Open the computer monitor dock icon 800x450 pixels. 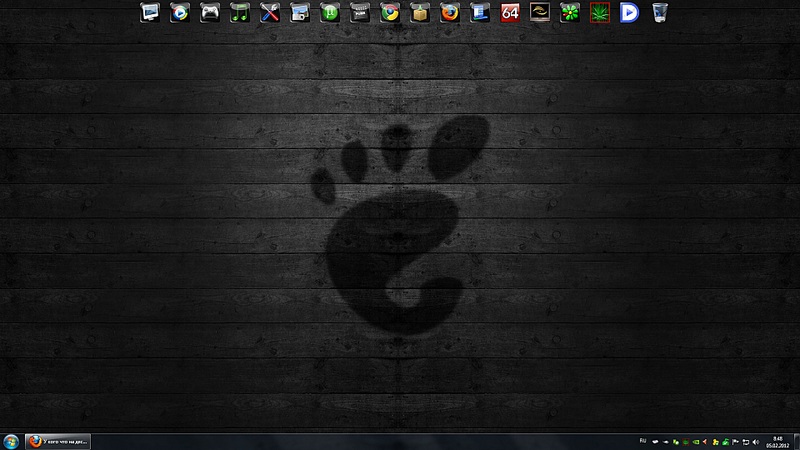[x=150, y=12]
